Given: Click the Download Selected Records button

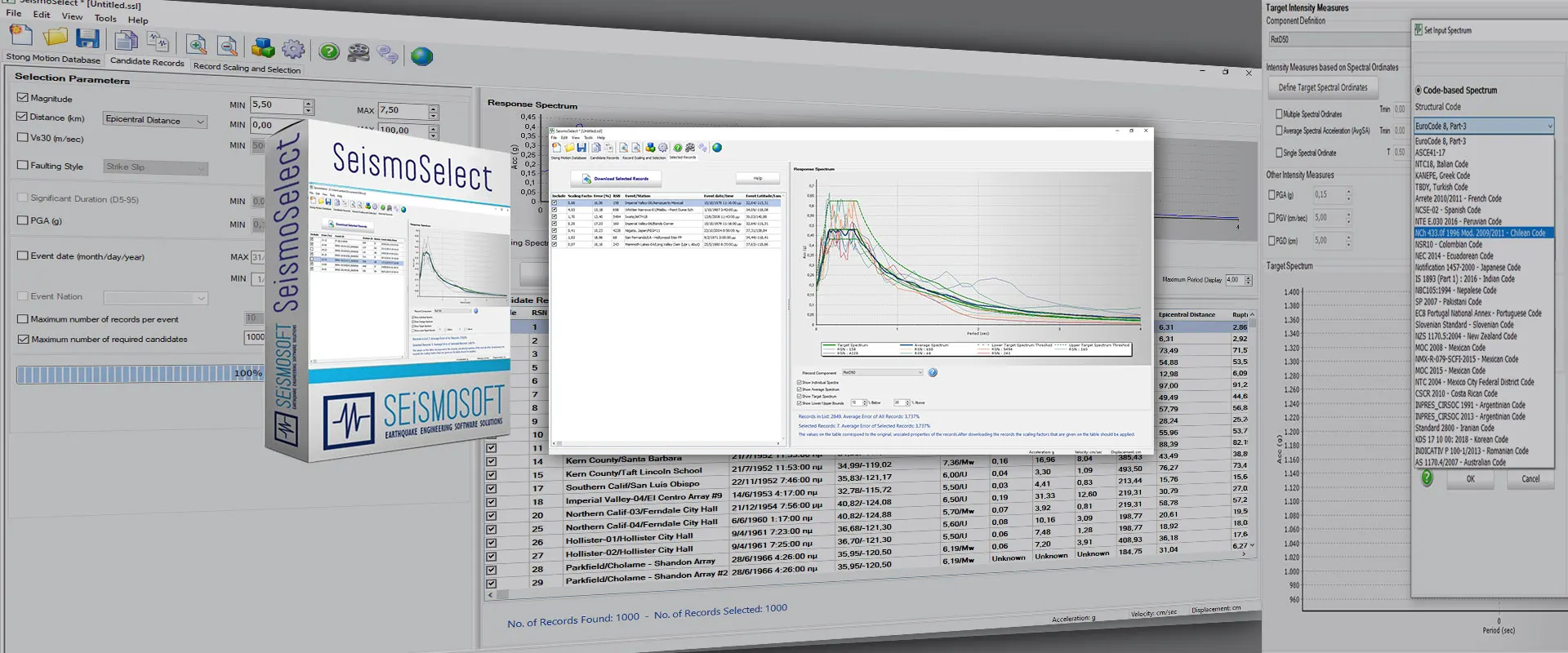Looking at the screenshot, I should pos(616,178).
